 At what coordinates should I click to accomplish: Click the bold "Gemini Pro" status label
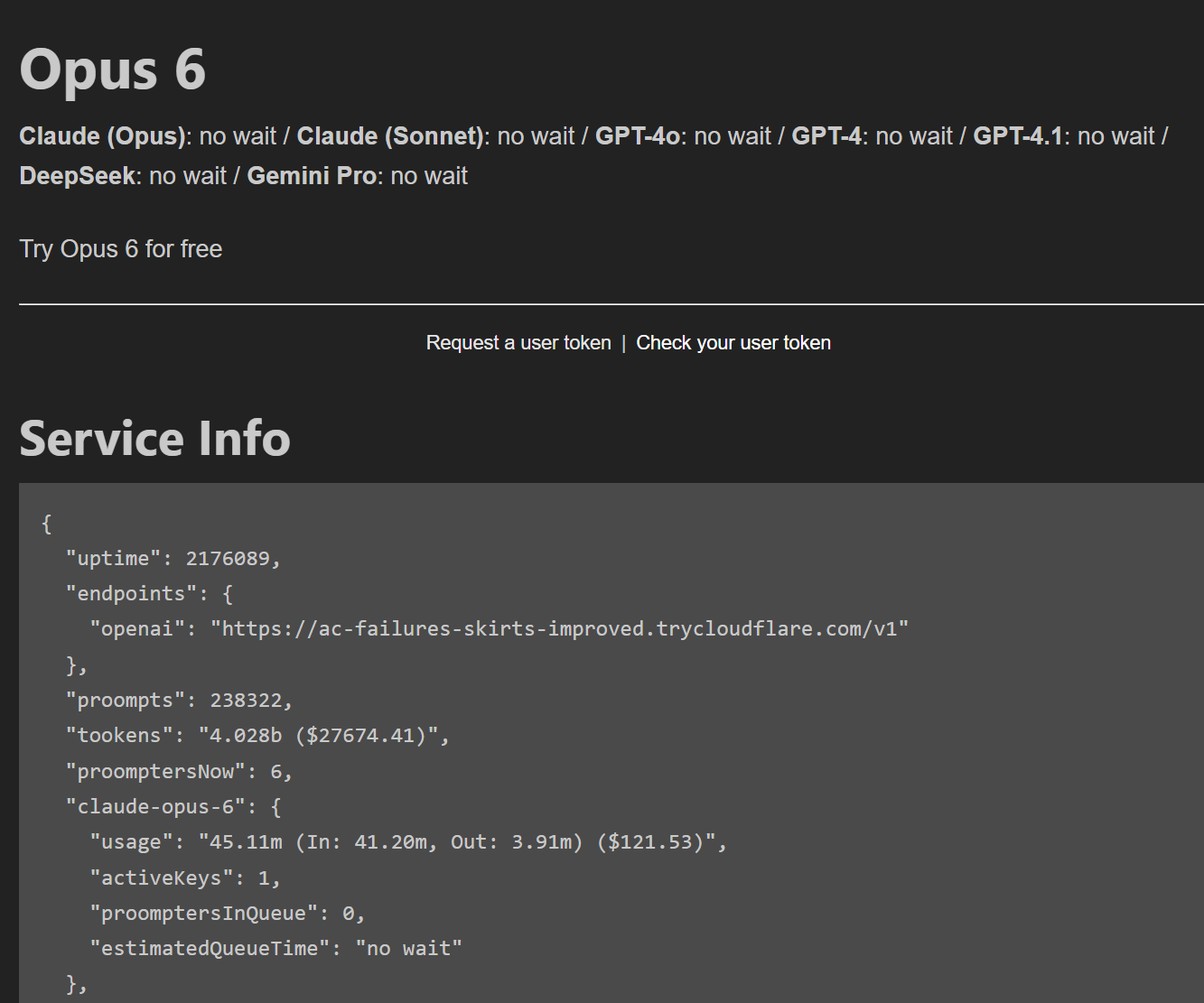[x=312, y=176]
